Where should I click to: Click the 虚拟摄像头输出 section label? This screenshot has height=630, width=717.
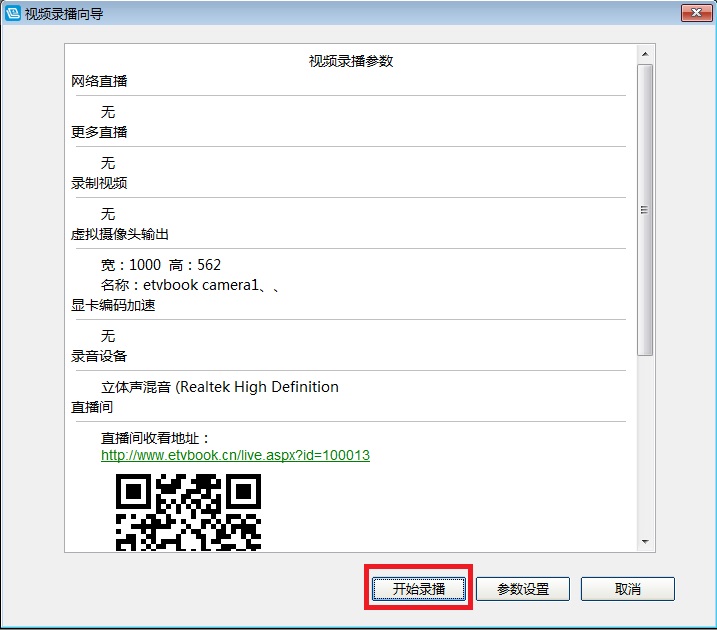click(x=120, y=234)
